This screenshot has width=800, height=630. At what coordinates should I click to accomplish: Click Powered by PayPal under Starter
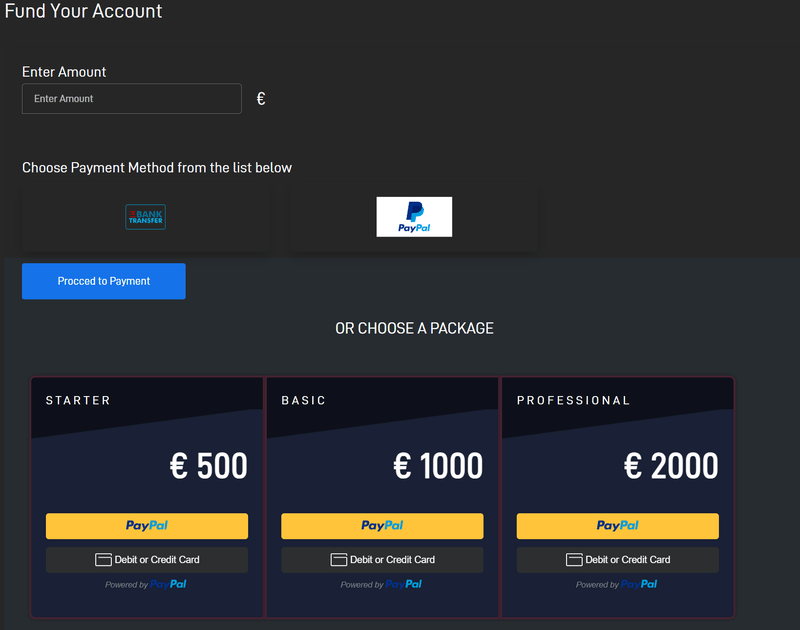tap(146, 585)
